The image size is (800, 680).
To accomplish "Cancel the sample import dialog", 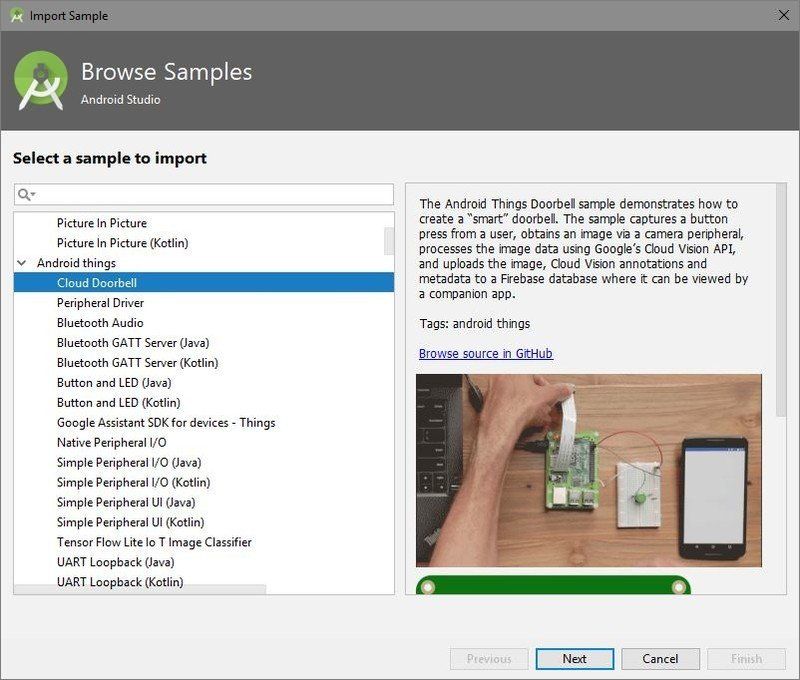I will 660,659.
